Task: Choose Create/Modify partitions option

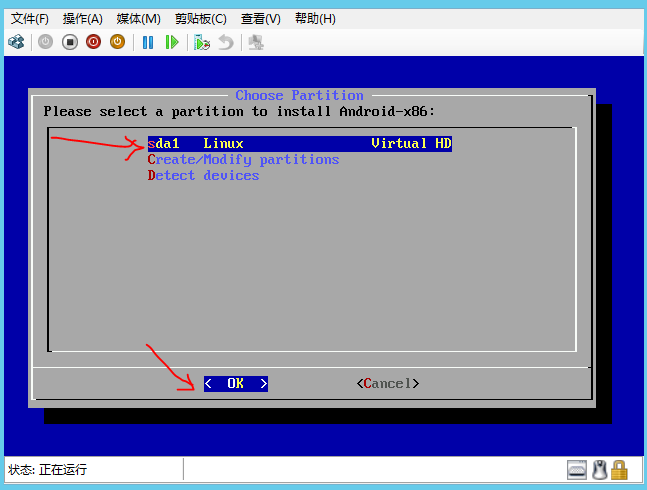Action: [243, 160]
